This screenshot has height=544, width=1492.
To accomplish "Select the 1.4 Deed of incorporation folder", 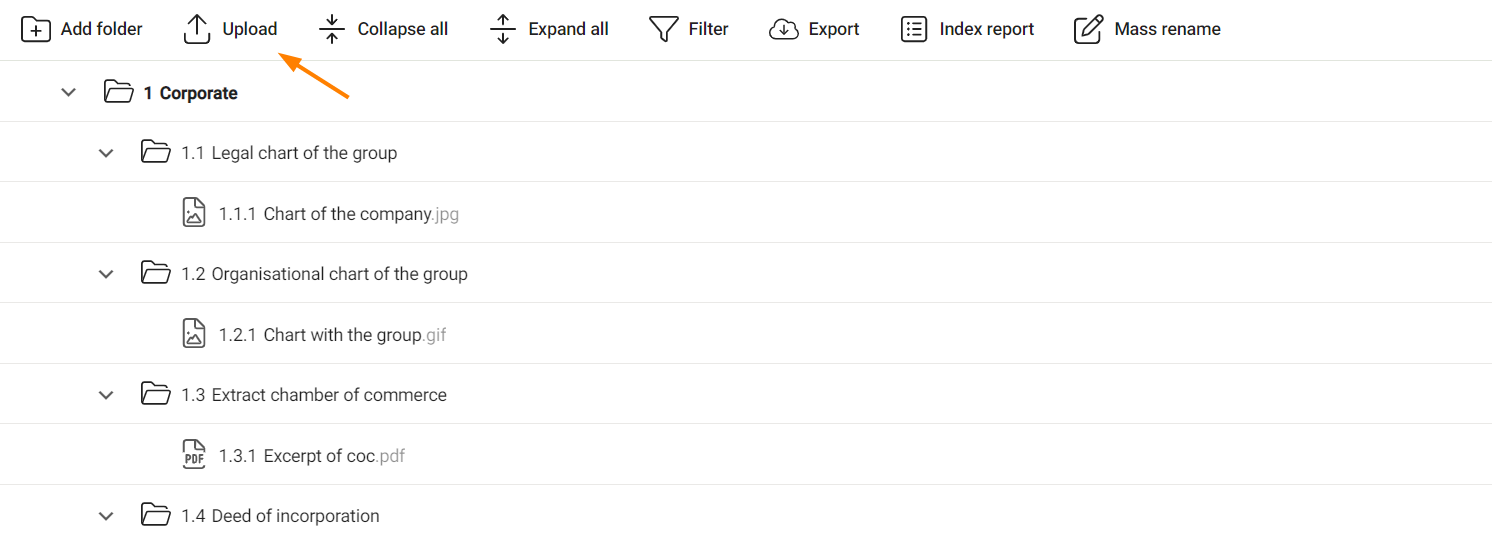I will (280, 516).
